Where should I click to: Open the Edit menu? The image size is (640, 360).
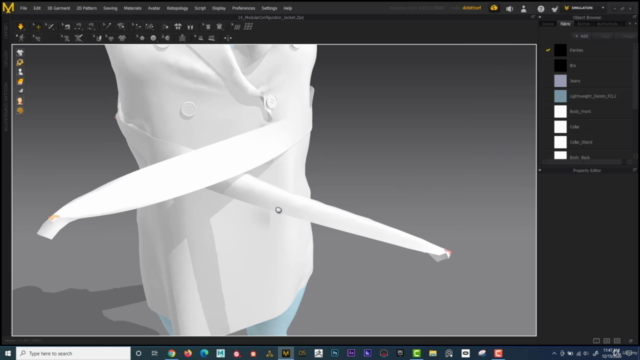(37, 8)
